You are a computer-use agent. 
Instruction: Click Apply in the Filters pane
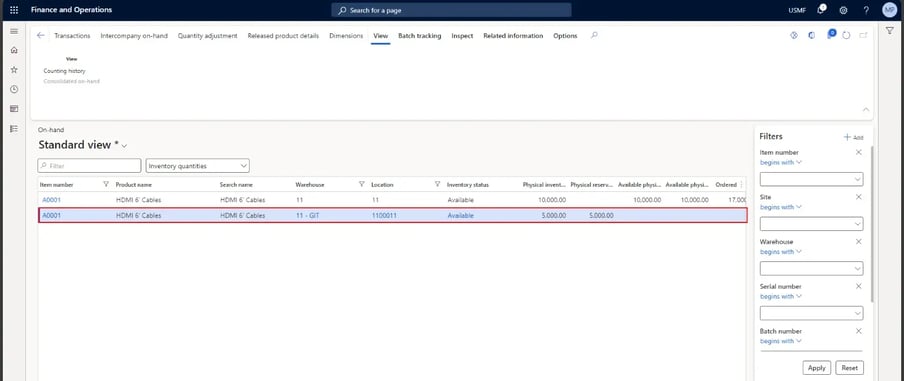(x=816, y=368)
